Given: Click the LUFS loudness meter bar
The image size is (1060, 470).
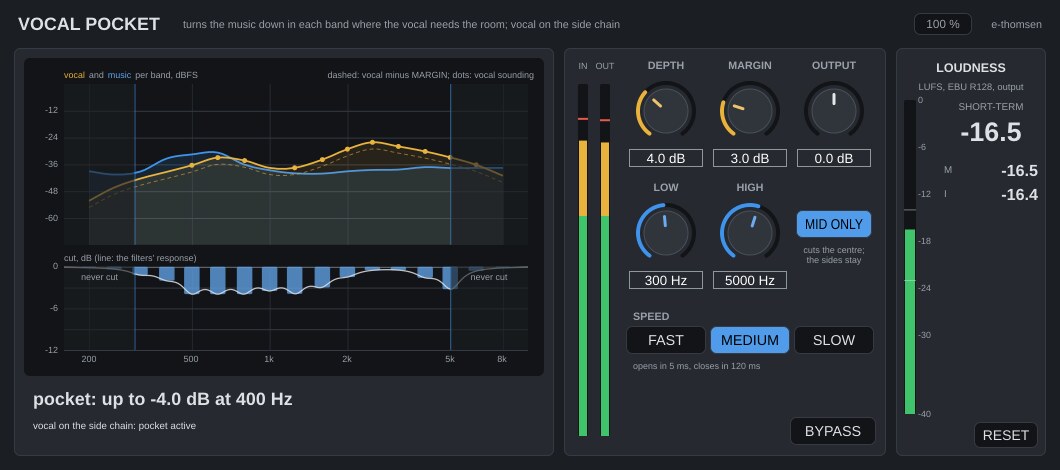Looking at the screenshot, I should click(910, 257).
